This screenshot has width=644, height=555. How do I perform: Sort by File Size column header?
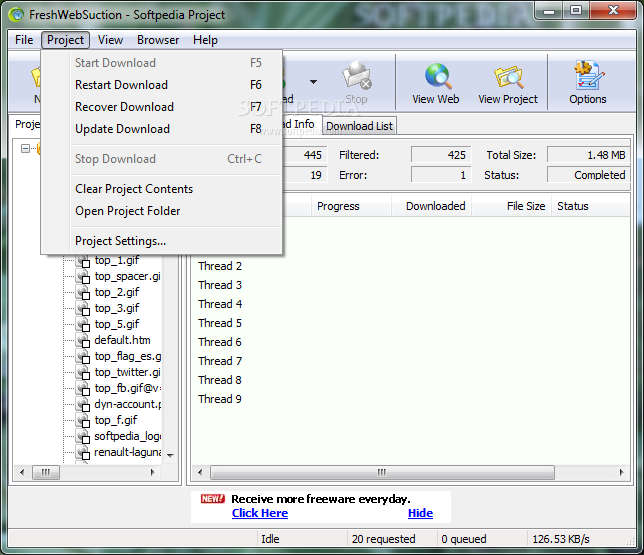point(512,206)
